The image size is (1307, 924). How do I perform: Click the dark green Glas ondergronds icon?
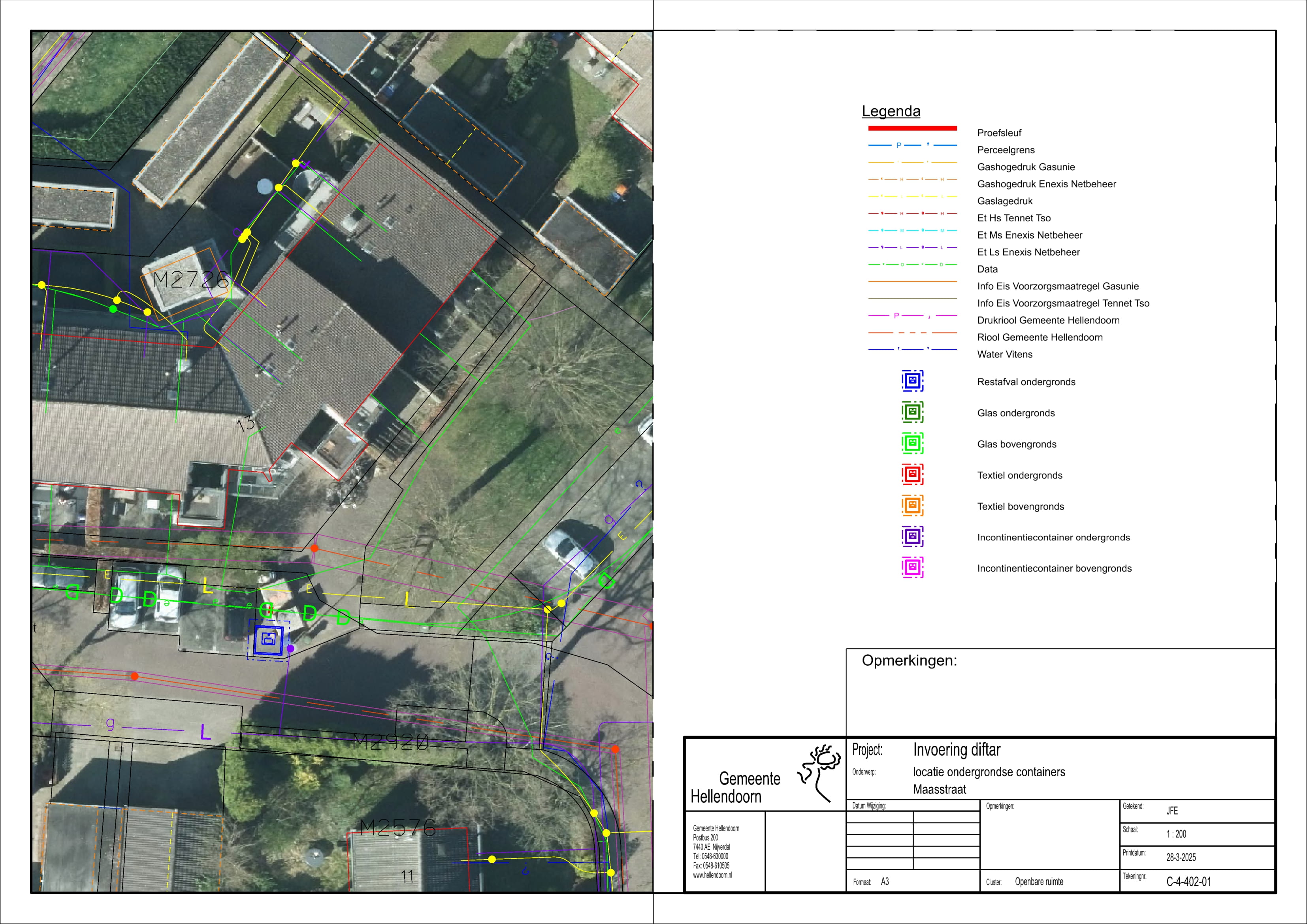pos(912,412)
